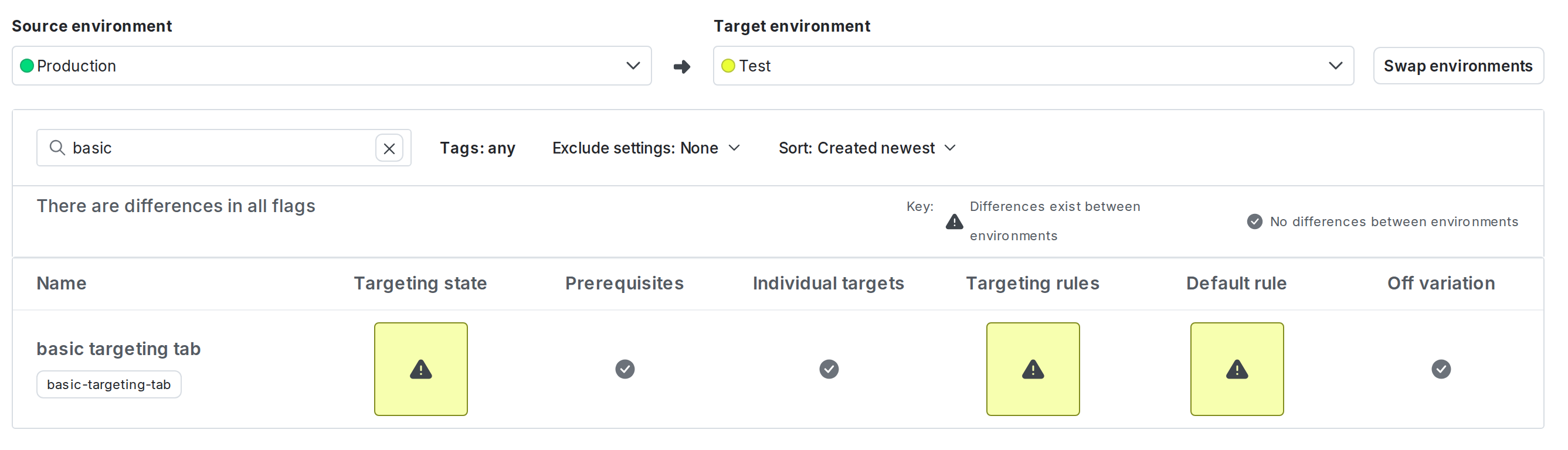
Task: Open the Target environment Test dropdown
Action: point(1033,66)
